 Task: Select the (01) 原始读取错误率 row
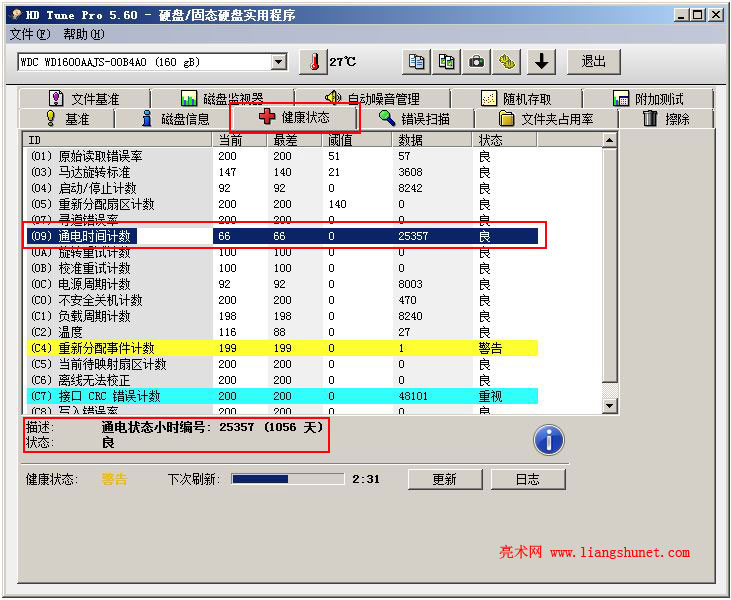tap(282, 156)
